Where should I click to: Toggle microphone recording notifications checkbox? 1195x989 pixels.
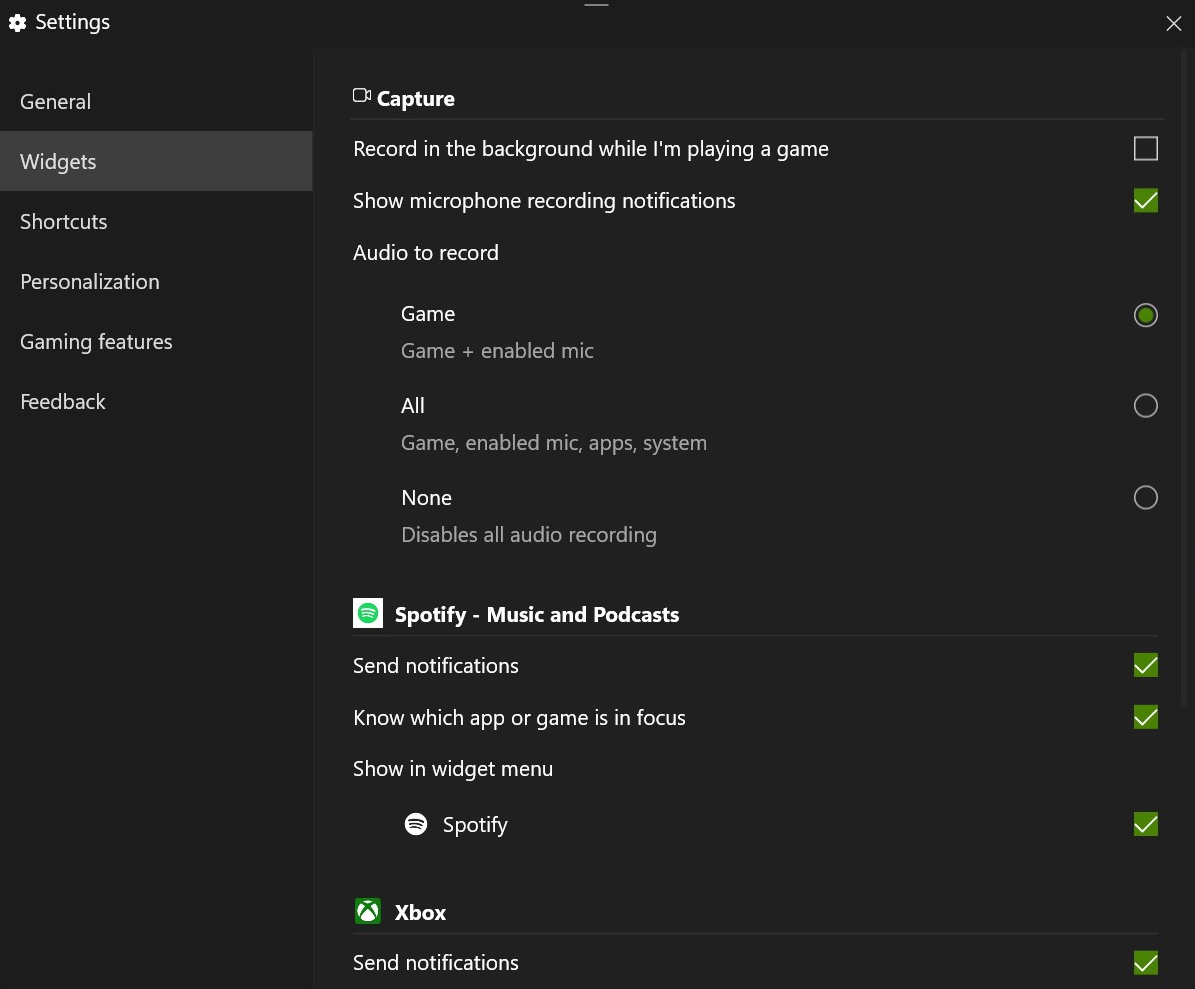click(x=1145, y=200)
